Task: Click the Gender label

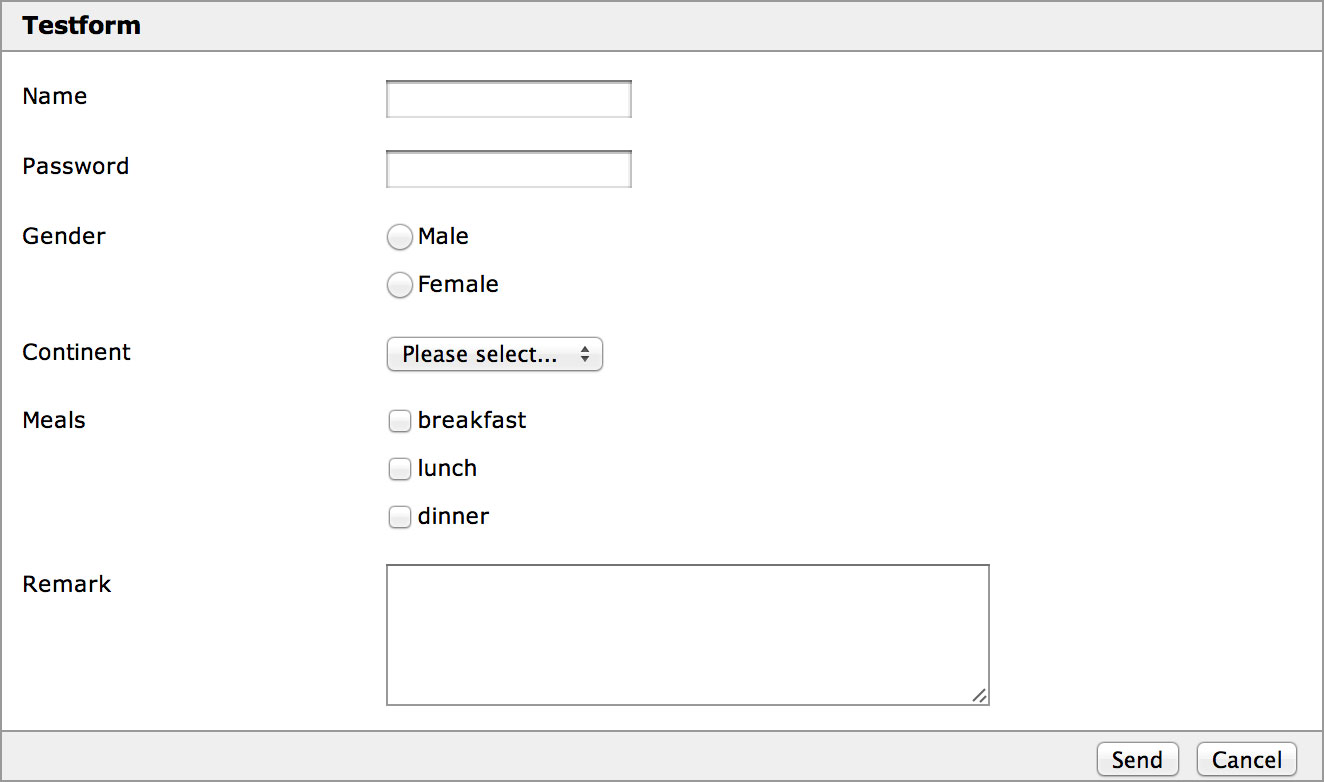Action: coord(63,236)
